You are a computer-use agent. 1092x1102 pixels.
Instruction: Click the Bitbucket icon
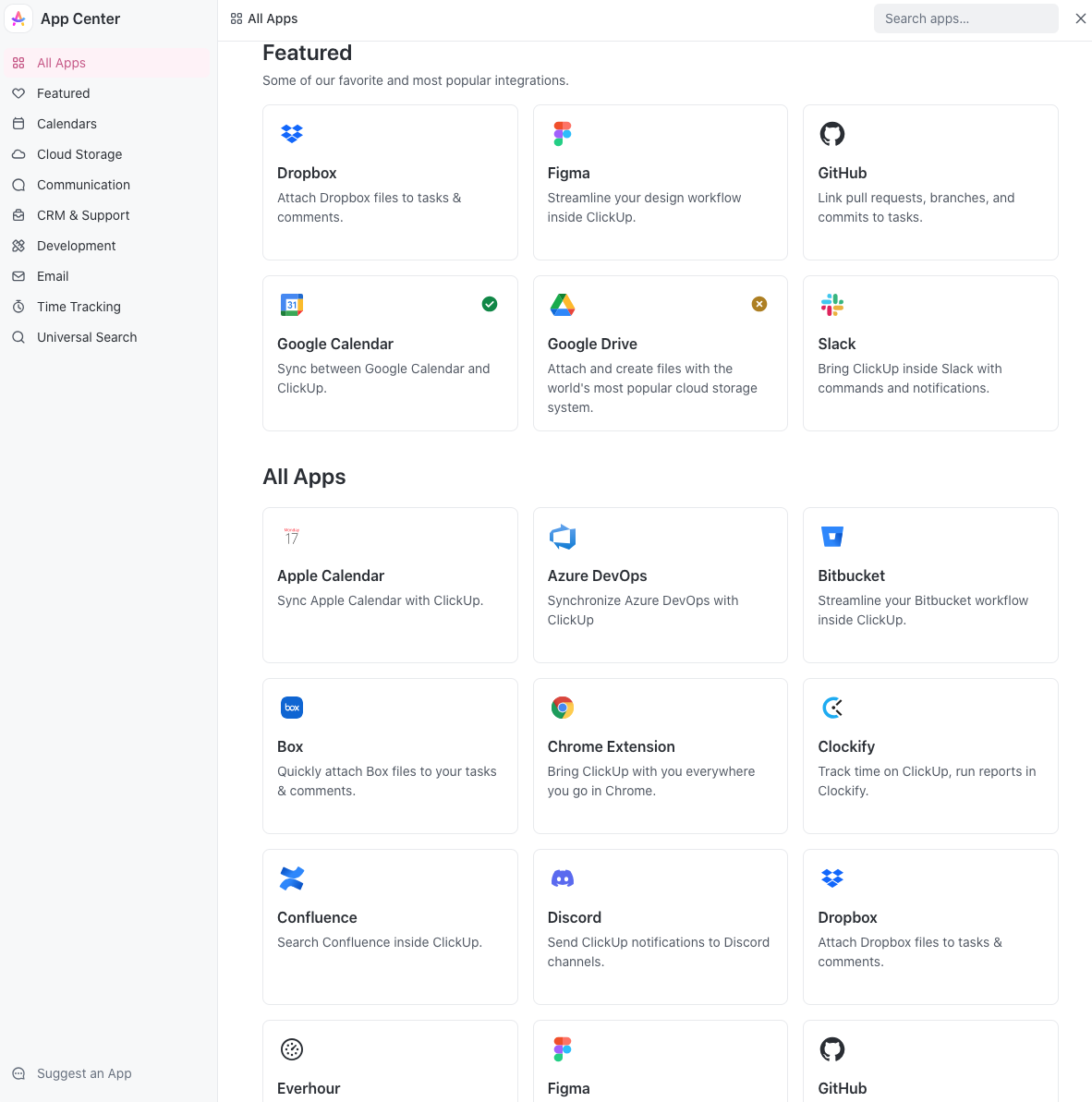(832, 537)
